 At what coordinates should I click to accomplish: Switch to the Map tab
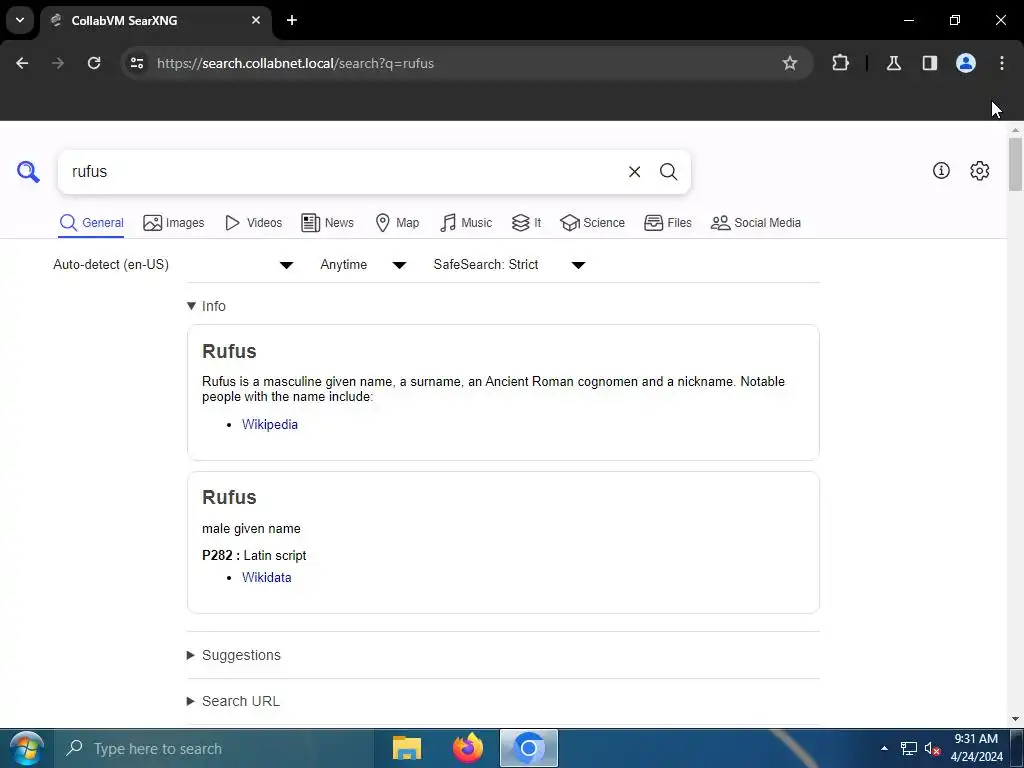[397, 223]
